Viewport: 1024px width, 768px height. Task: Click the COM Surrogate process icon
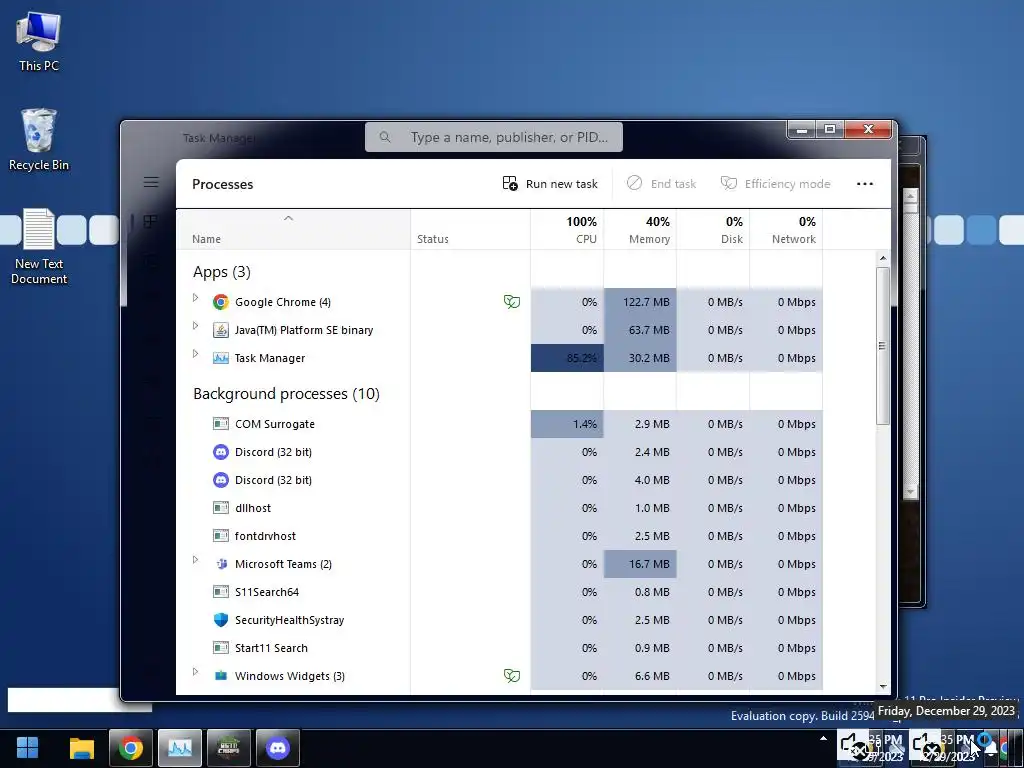click(x=221, y=424)
